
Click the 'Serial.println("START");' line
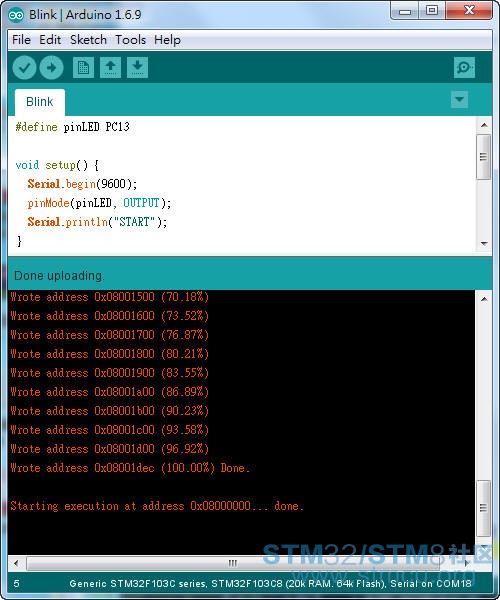click(x=97, y=222)
